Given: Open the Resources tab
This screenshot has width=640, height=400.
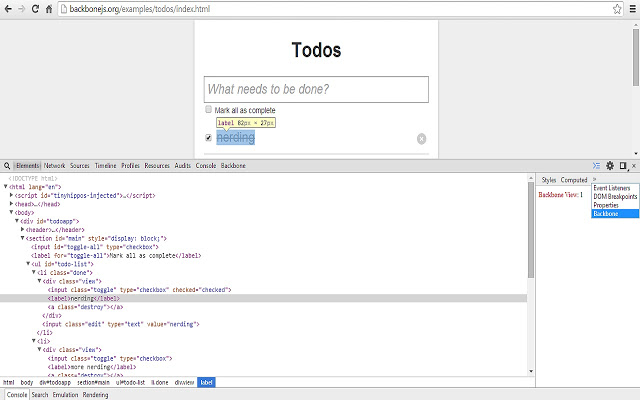Looking at the screenshot, I should 157,166.
